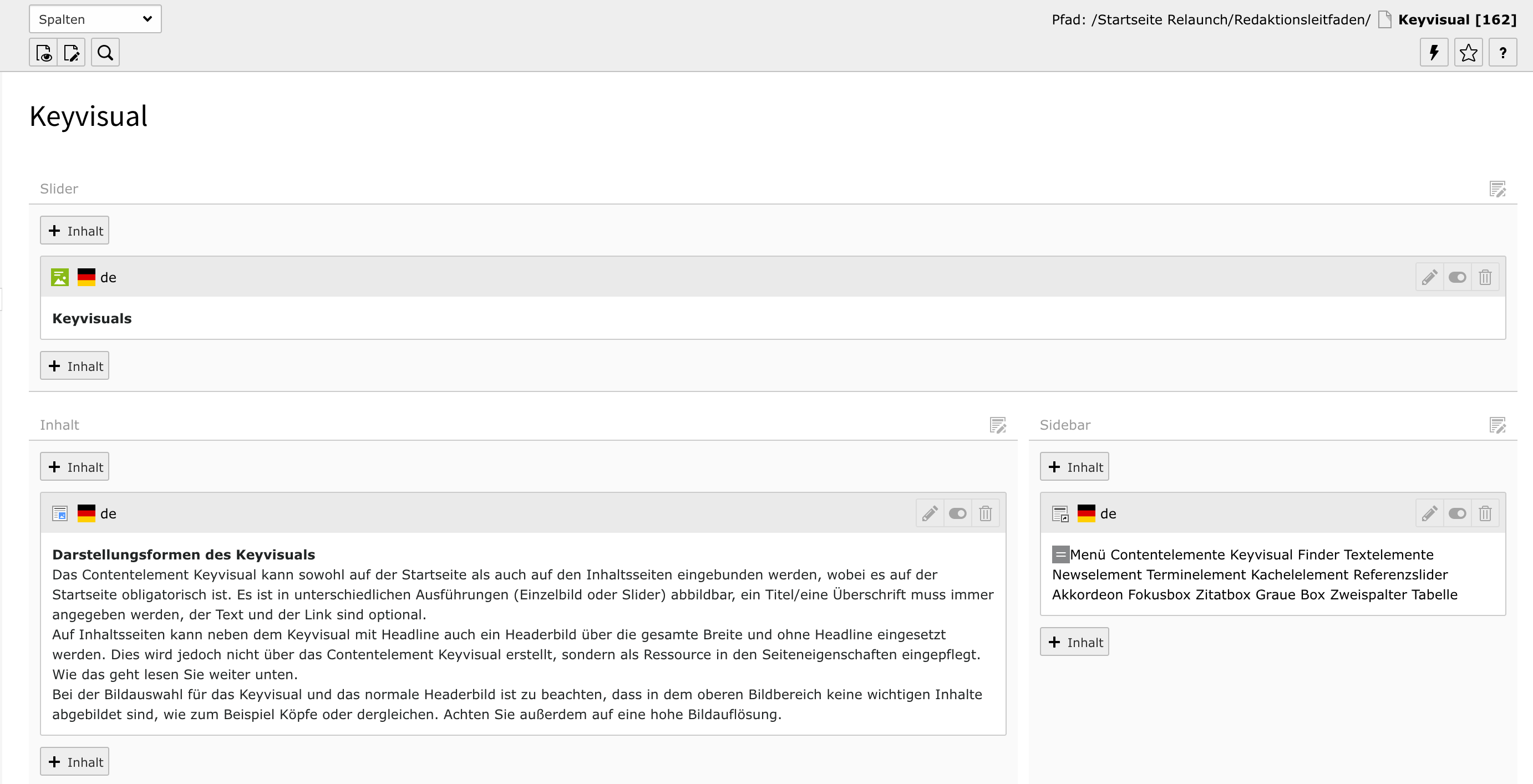Open the search magnifier tool
Image resolution: width=1533 pixels, height=784 pixels.
point(105,52)
